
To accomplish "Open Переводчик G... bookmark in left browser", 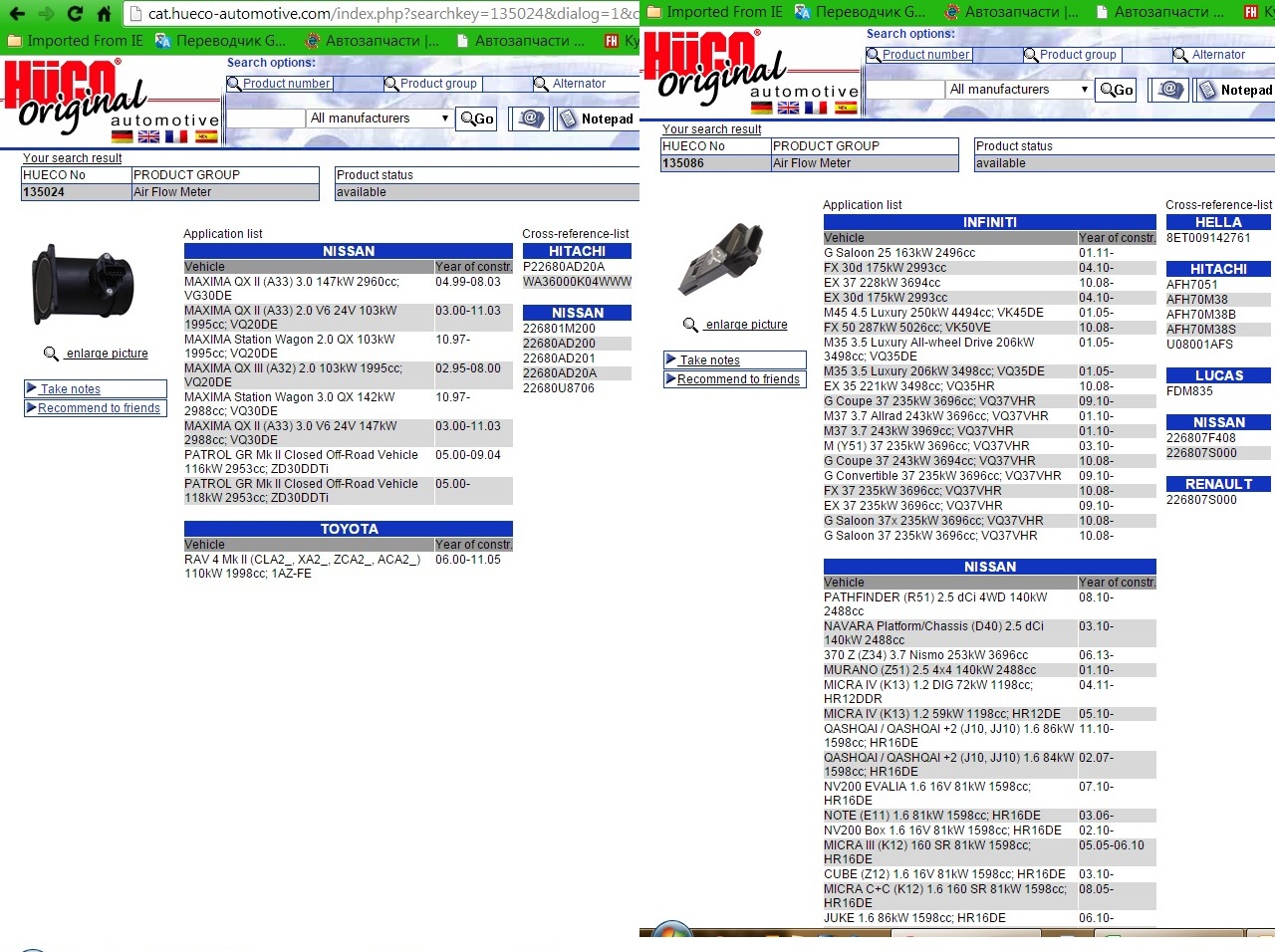I will [220, 41].
